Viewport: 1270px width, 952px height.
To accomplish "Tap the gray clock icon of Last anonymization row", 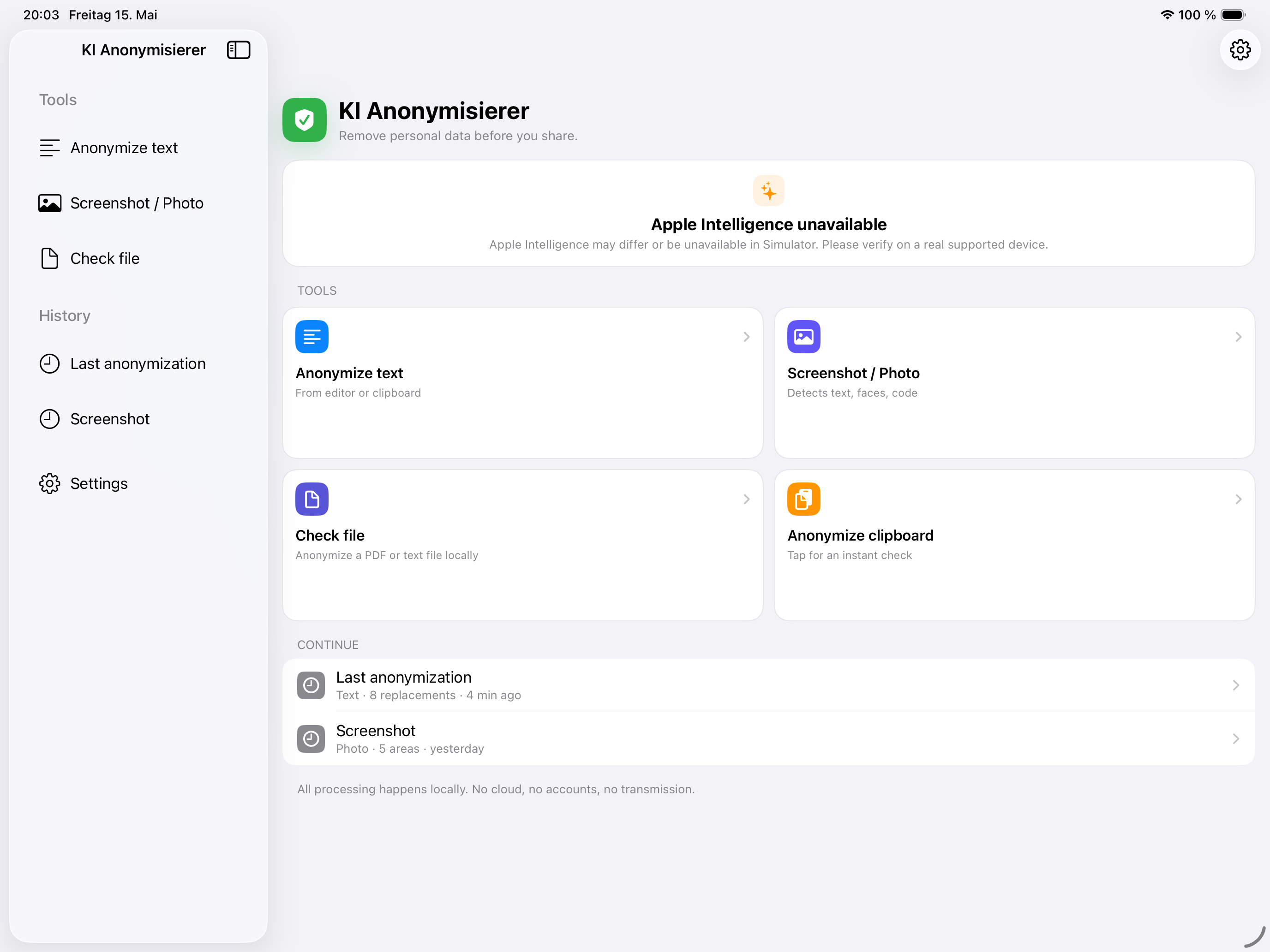I will pos(311,685).
